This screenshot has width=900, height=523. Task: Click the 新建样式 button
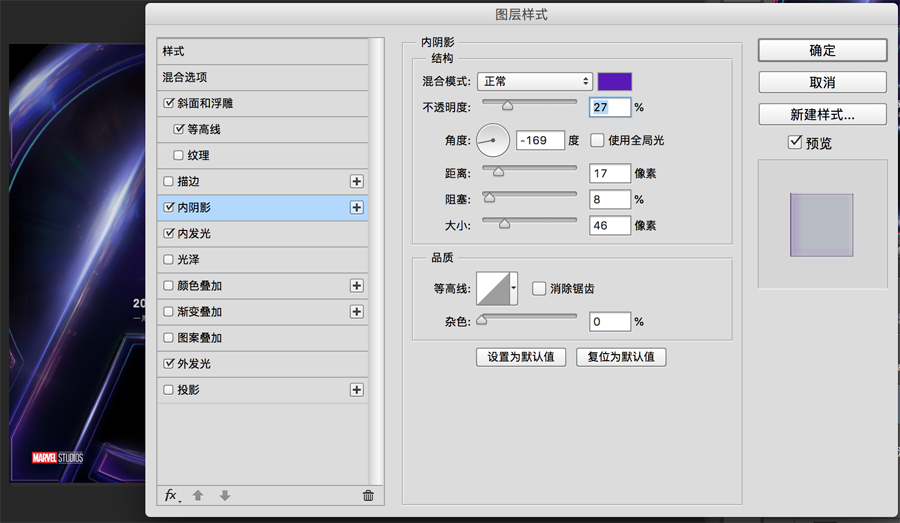822,114
